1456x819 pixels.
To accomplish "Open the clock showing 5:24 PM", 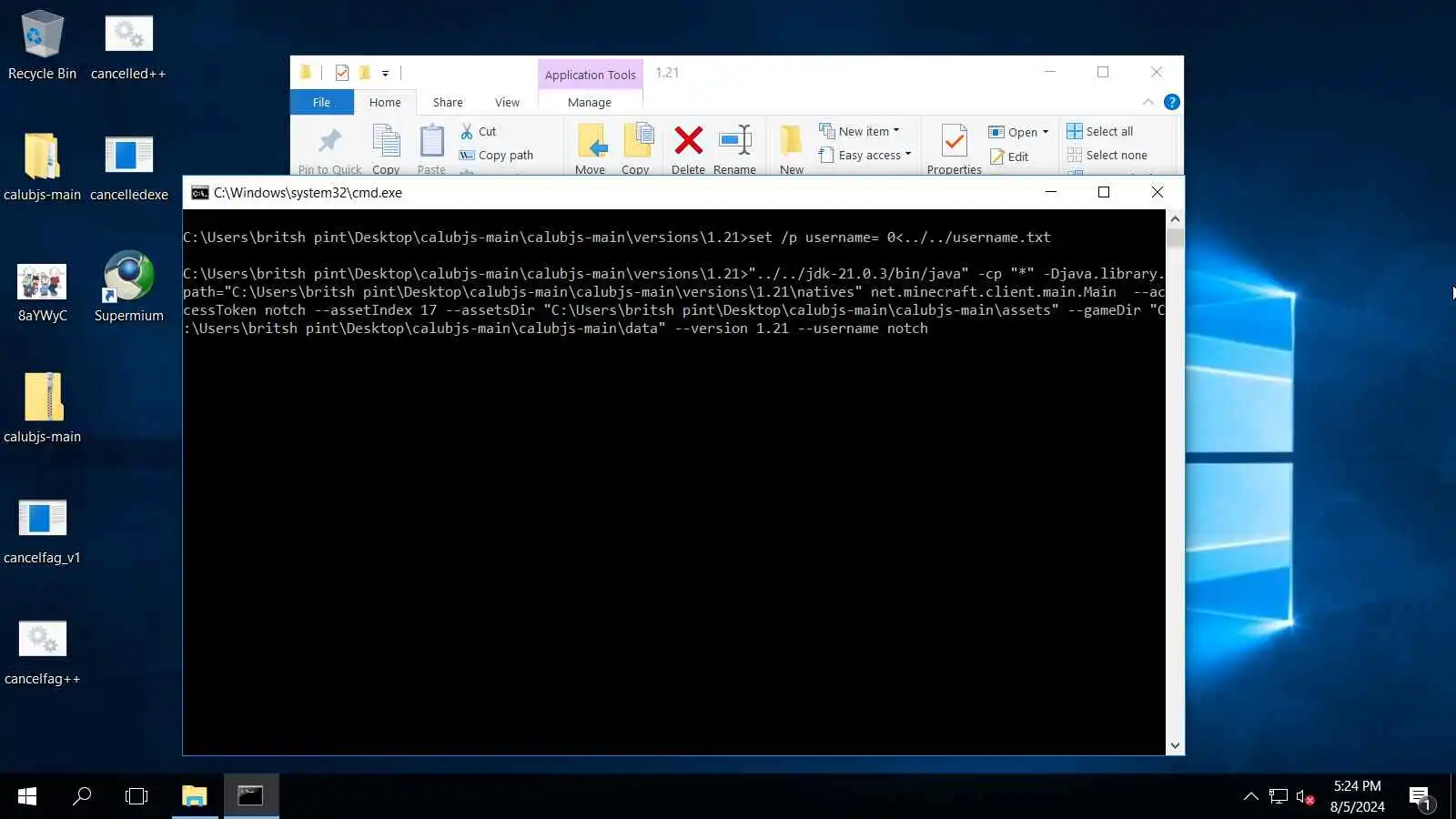I will coord(1357,796).
